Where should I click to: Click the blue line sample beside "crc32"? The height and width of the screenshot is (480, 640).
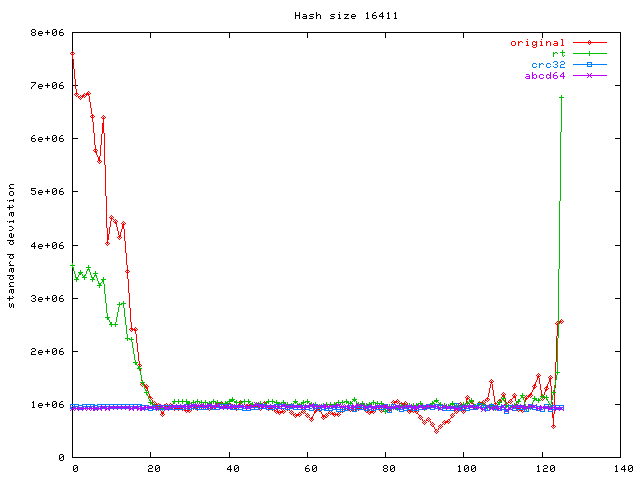coord(589,64)
